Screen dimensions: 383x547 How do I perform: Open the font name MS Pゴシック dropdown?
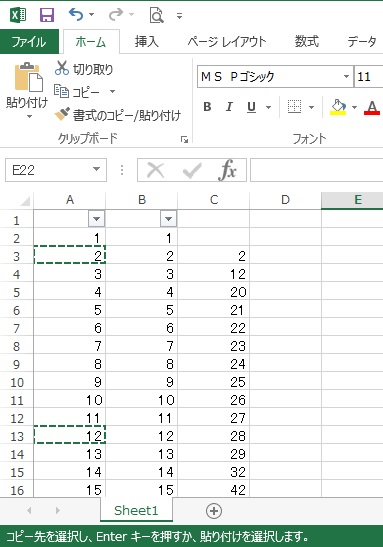(346, 76)
